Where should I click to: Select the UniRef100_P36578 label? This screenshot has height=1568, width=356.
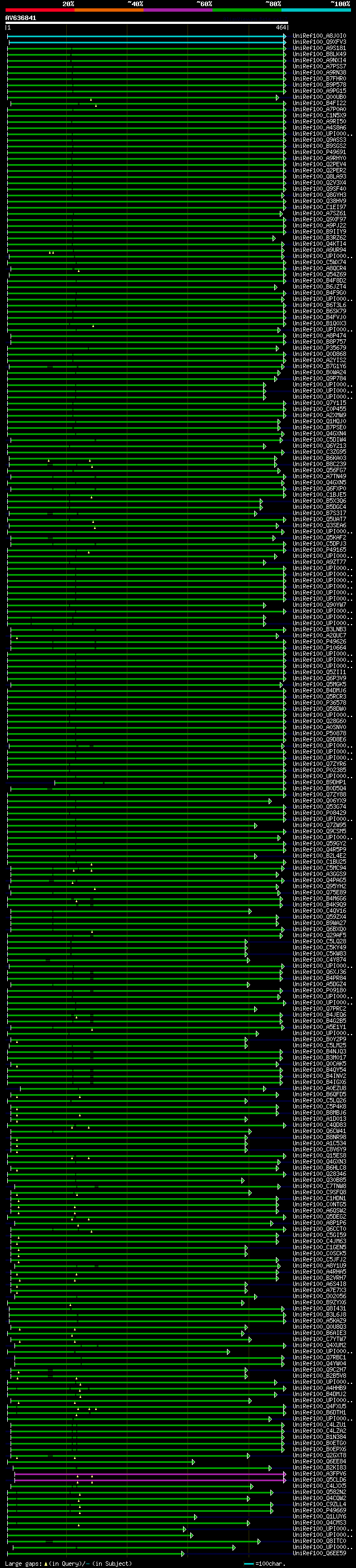[x=319, y=703]
